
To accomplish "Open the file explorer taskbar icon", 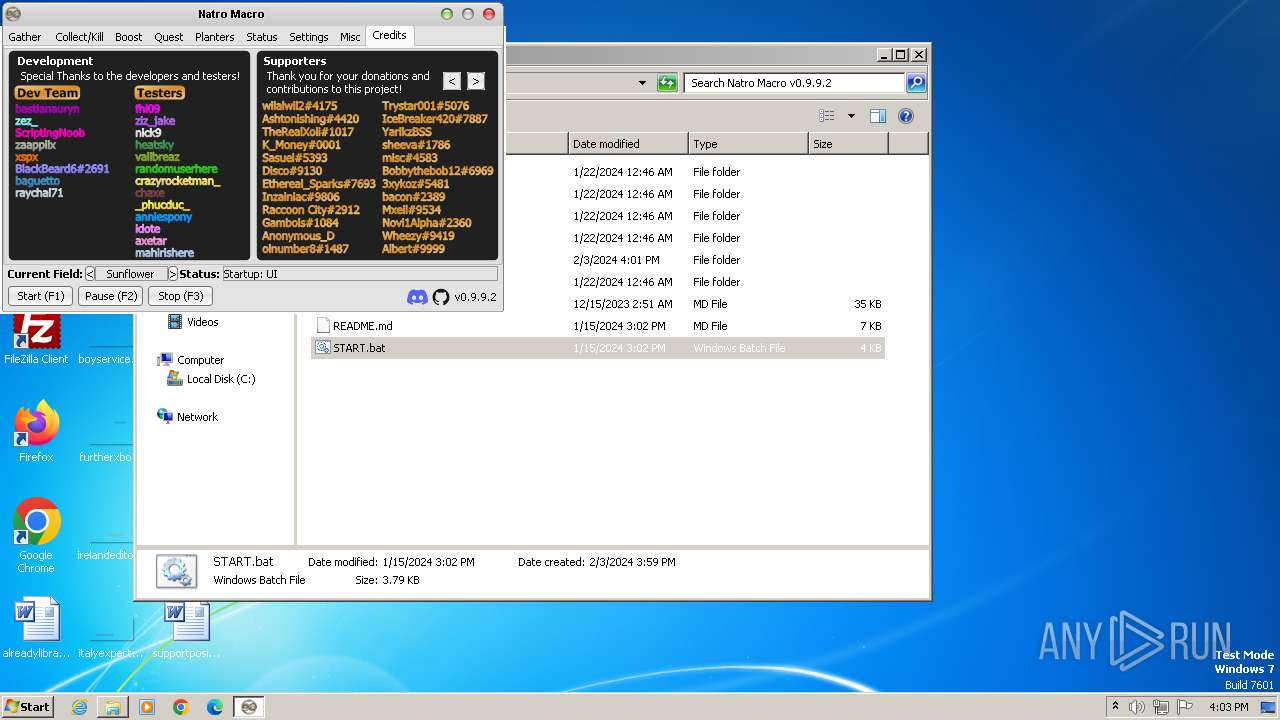I will pyautogui.click(x=113, y=707).
